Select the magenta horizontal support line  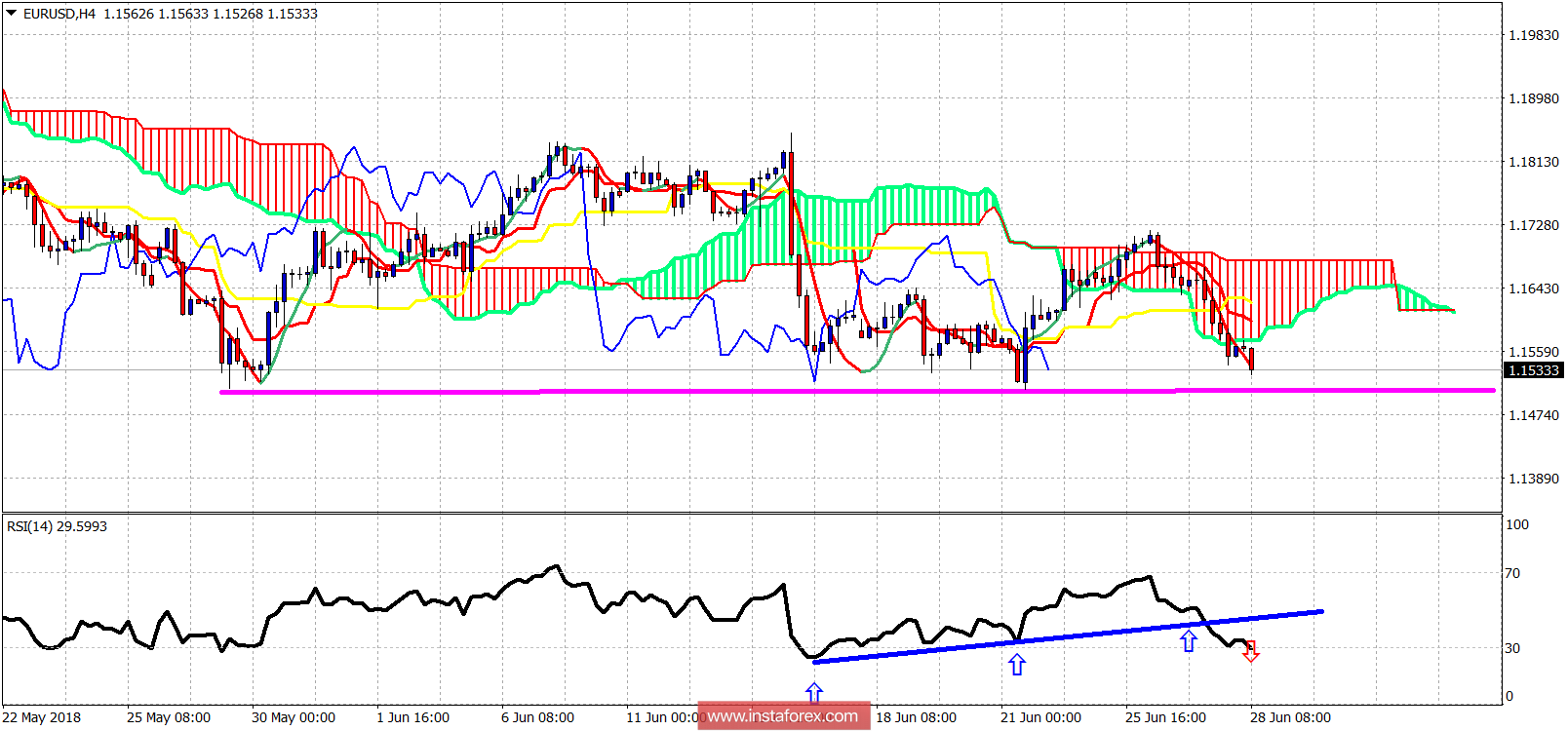pos(858,391)
